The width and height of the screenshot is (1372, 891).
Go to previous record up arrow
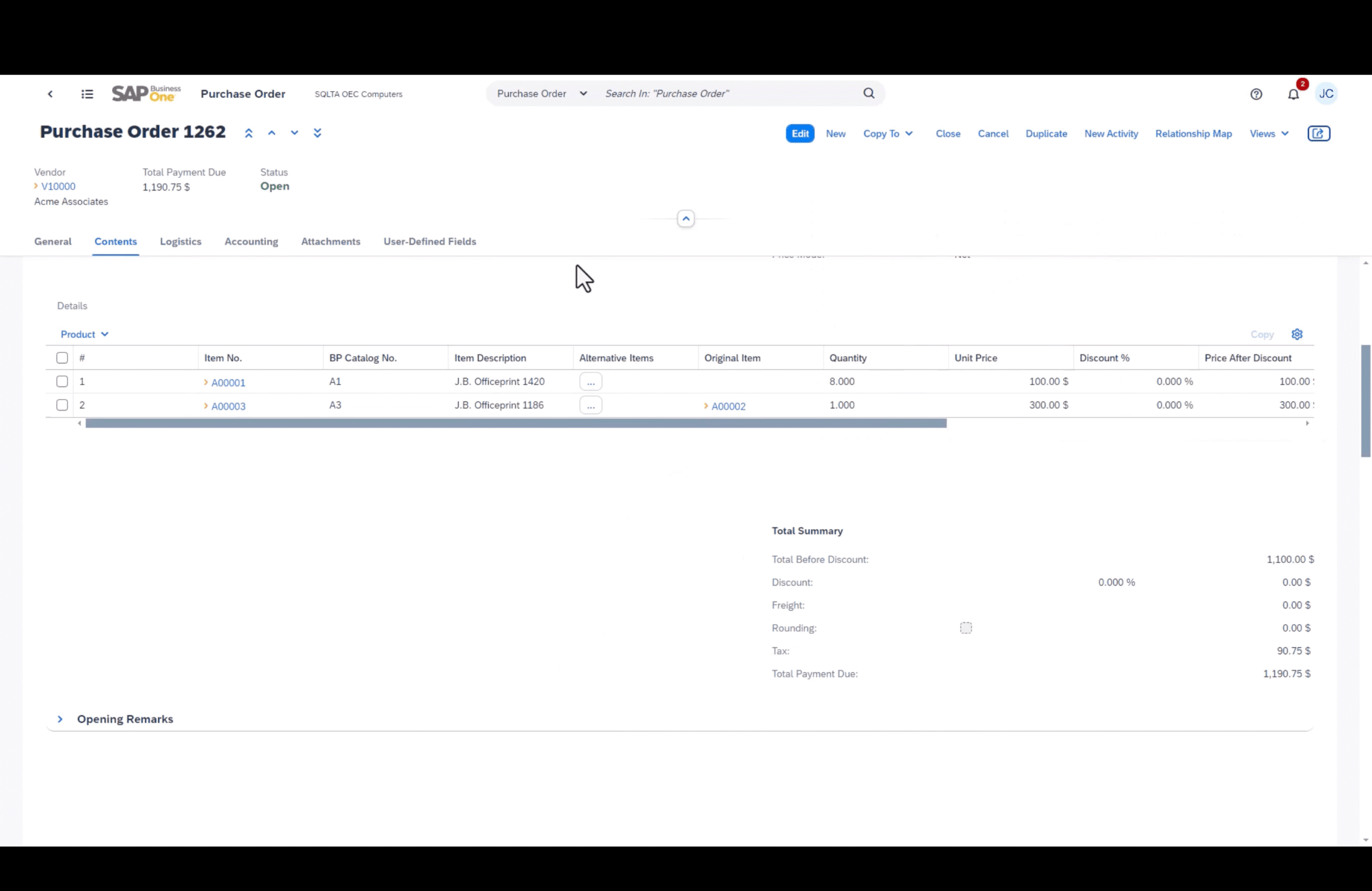click(272, 133)
